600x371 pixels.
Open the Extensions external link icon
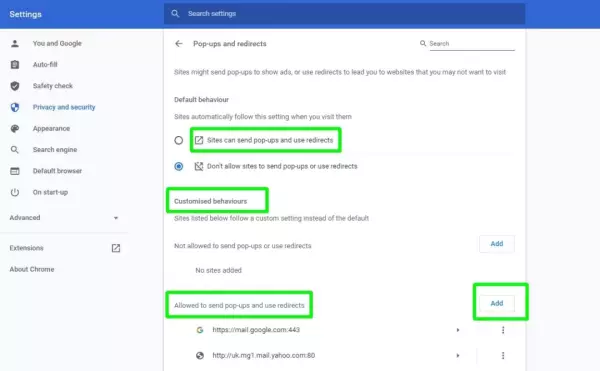click(116, 248)
